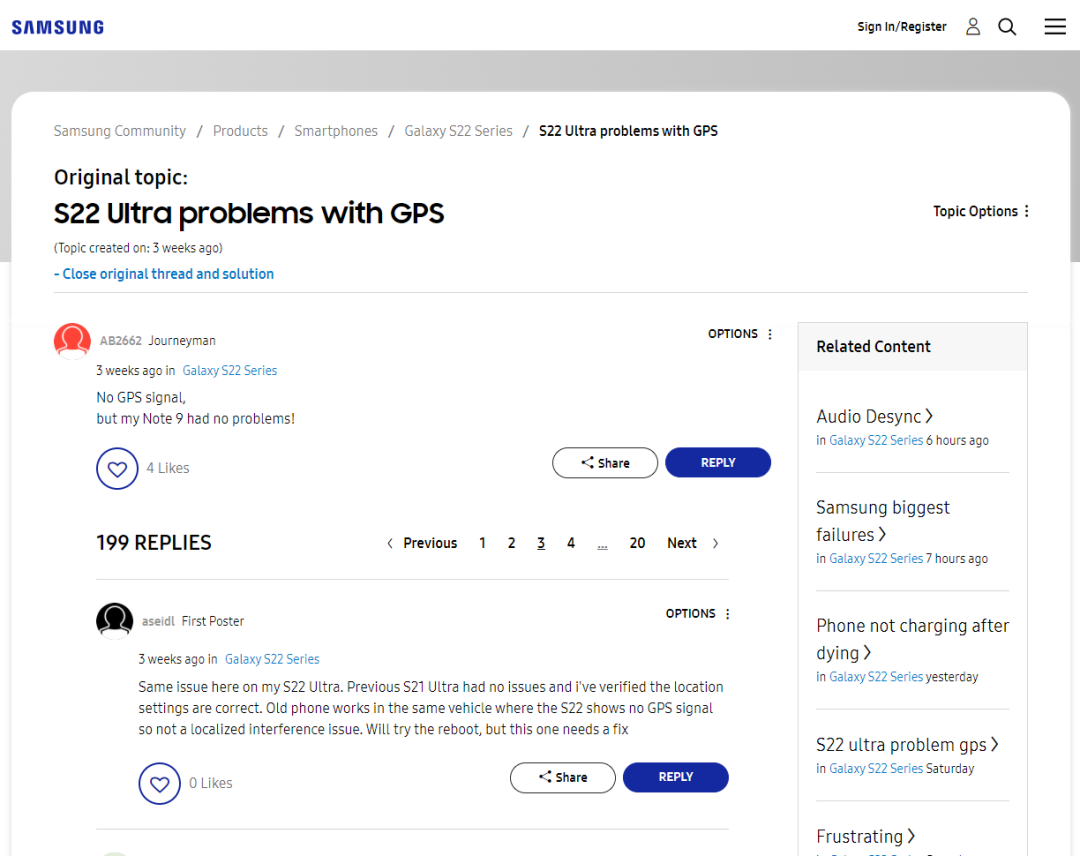Viewport: 1080px width, 856px height.
Task: Click the Related Content header
Action: [x=873, y=347]
